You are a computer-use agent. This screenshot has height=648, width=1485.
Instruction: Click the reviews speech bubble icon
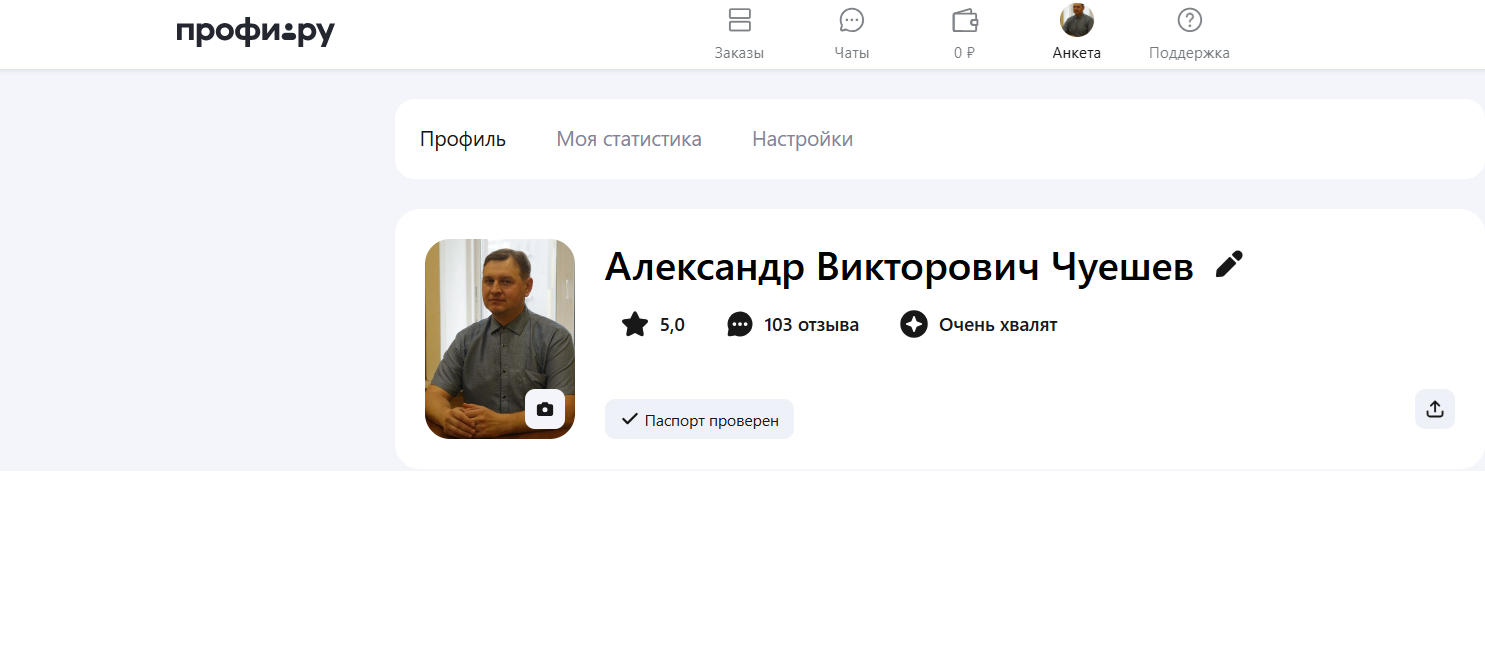[740, 325]
